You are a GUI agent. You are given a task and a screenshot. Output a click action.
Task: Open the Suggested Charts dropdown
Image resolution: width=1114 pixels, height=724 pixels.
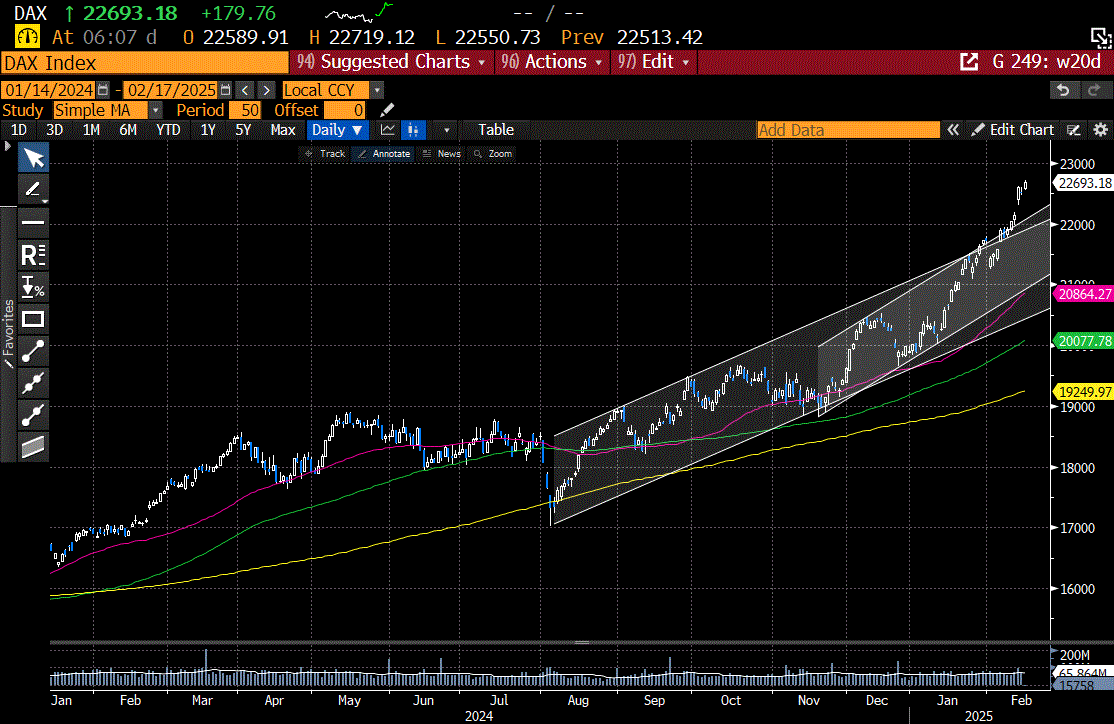click(392, 62)
